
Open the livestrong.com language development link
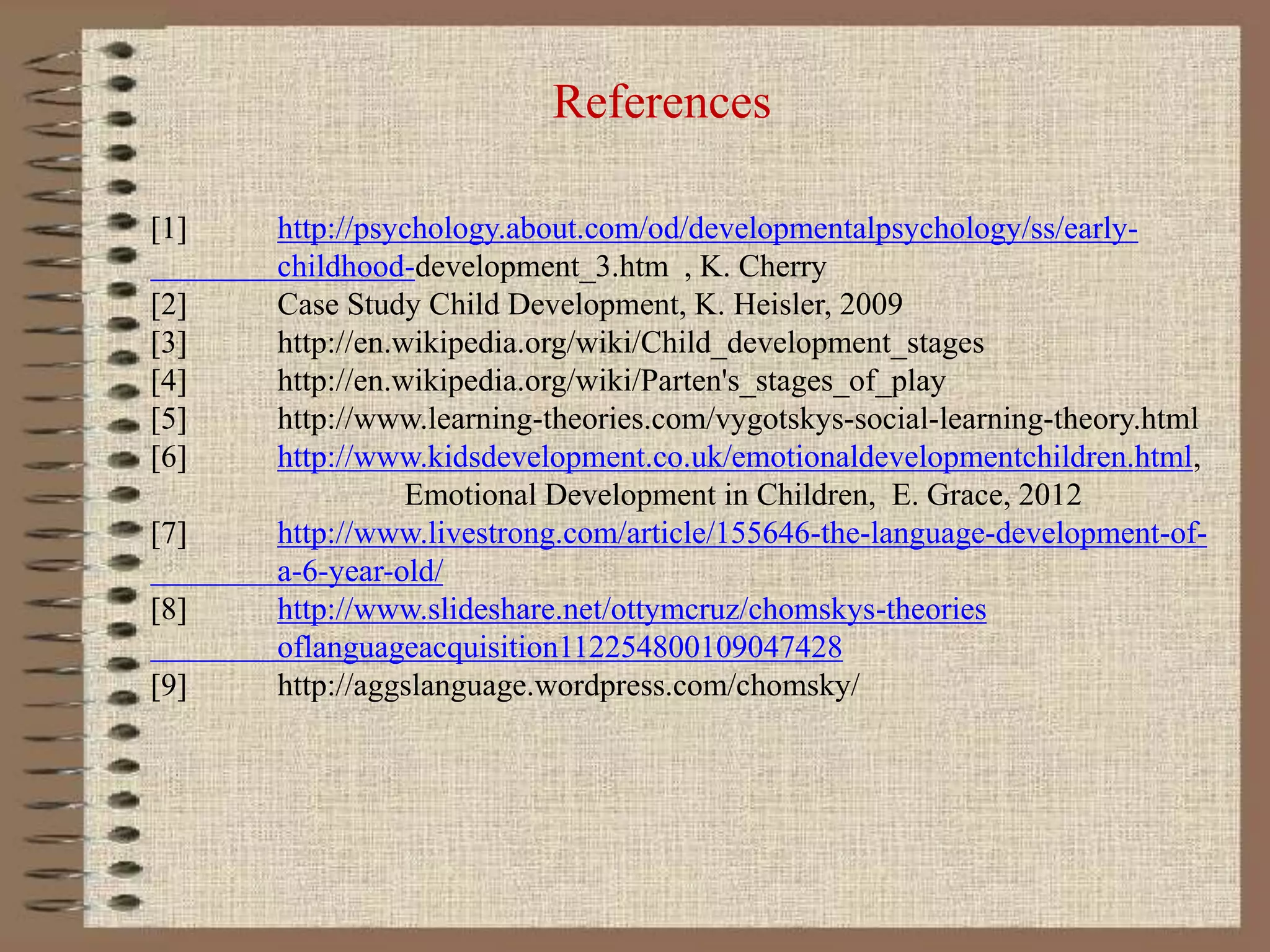[x=742, y=534]
